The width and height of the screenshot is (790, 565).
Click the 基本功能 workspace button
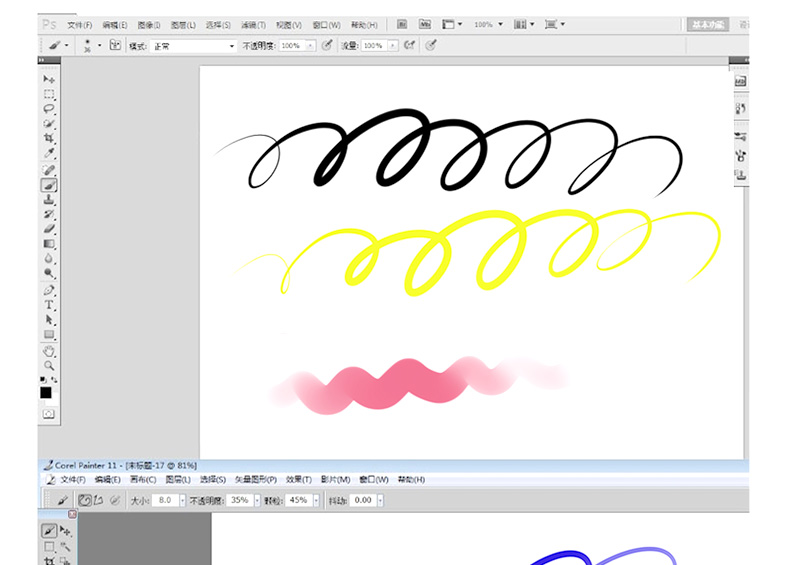[x=707, y=24]
